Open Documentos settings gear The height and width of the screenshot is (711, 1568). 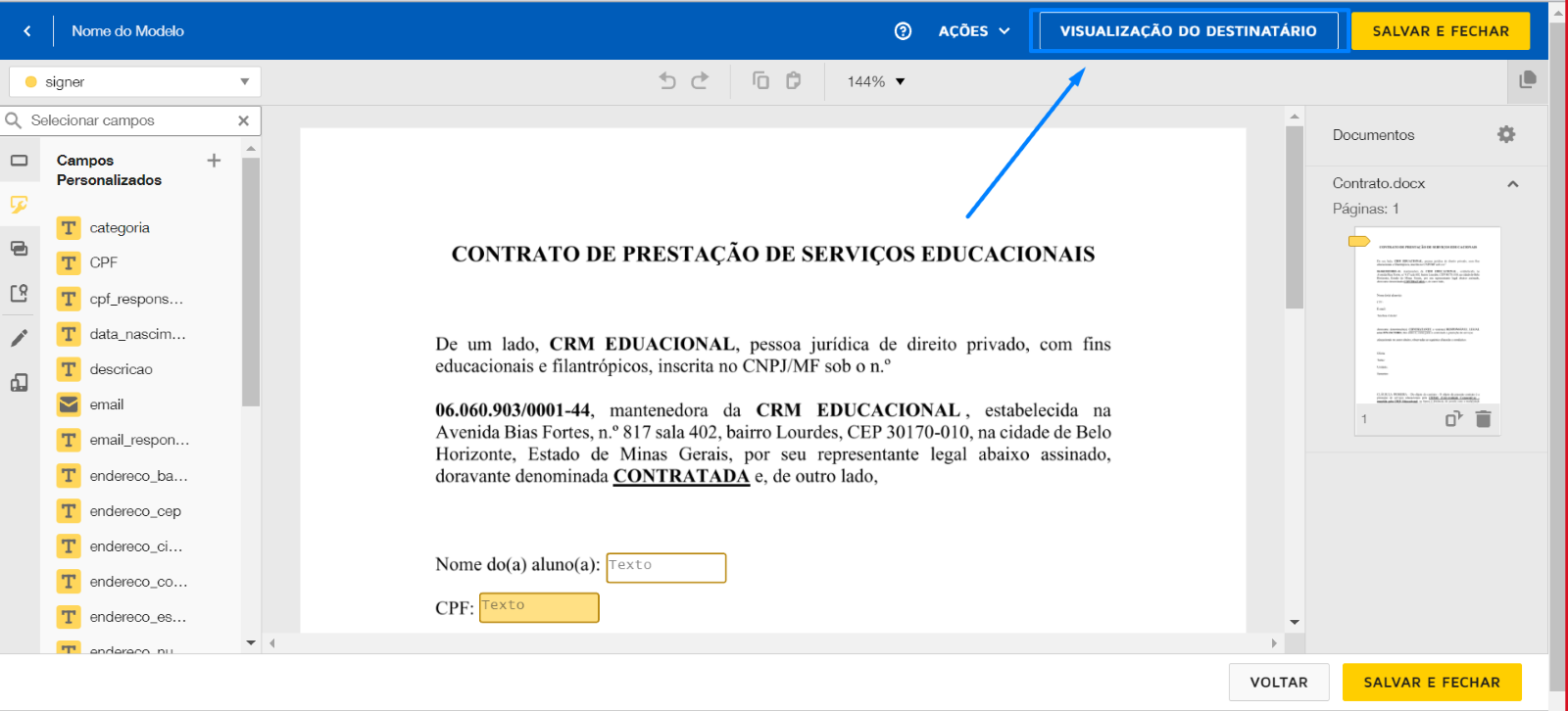click(x=1506, y=134)
